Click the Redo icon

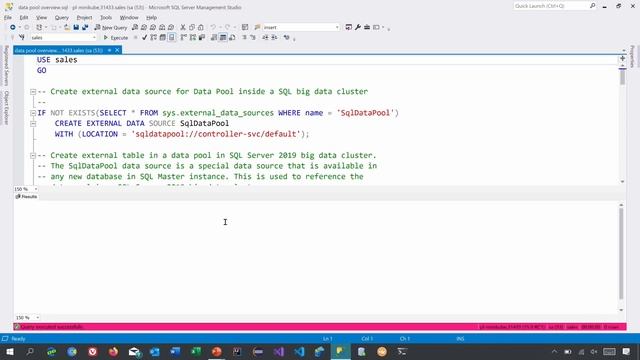pyautogui.click(x=227, y=27)
